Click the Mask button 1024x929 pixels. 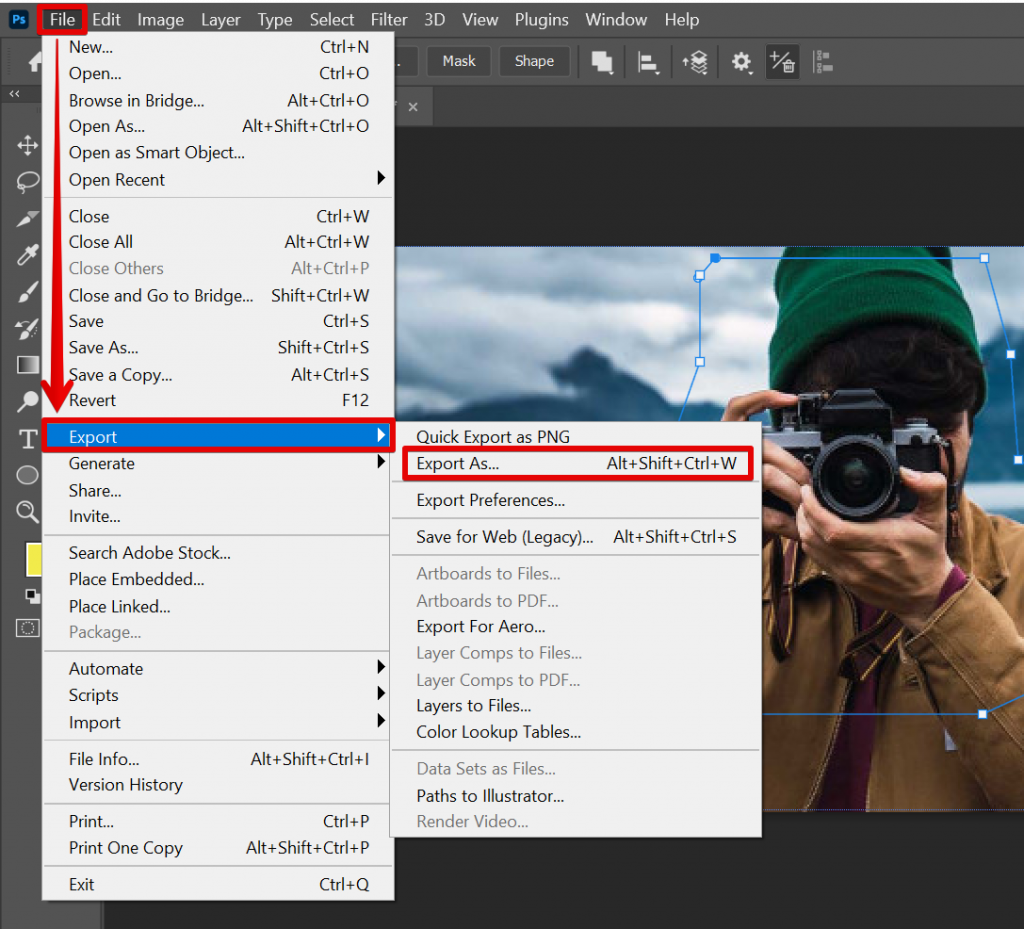(459, 61)
